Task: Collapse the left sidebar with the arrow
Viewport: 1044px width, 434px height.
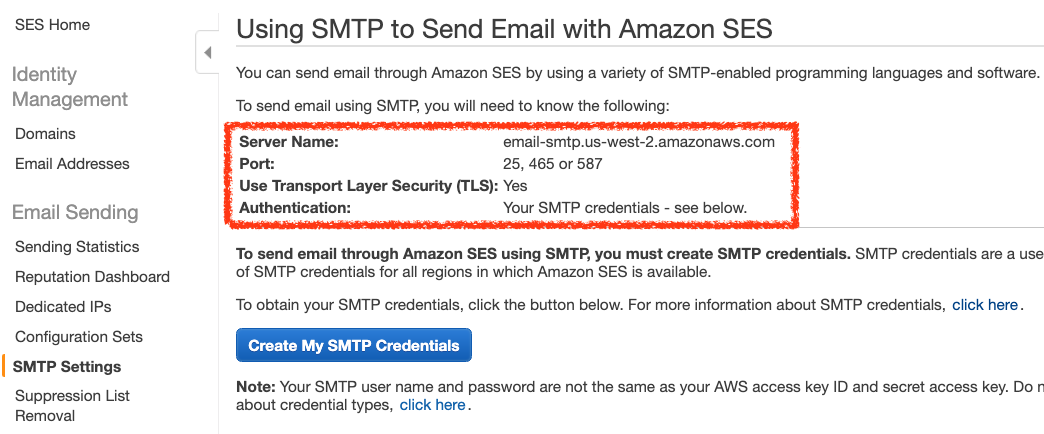Action: pos(207,52)
